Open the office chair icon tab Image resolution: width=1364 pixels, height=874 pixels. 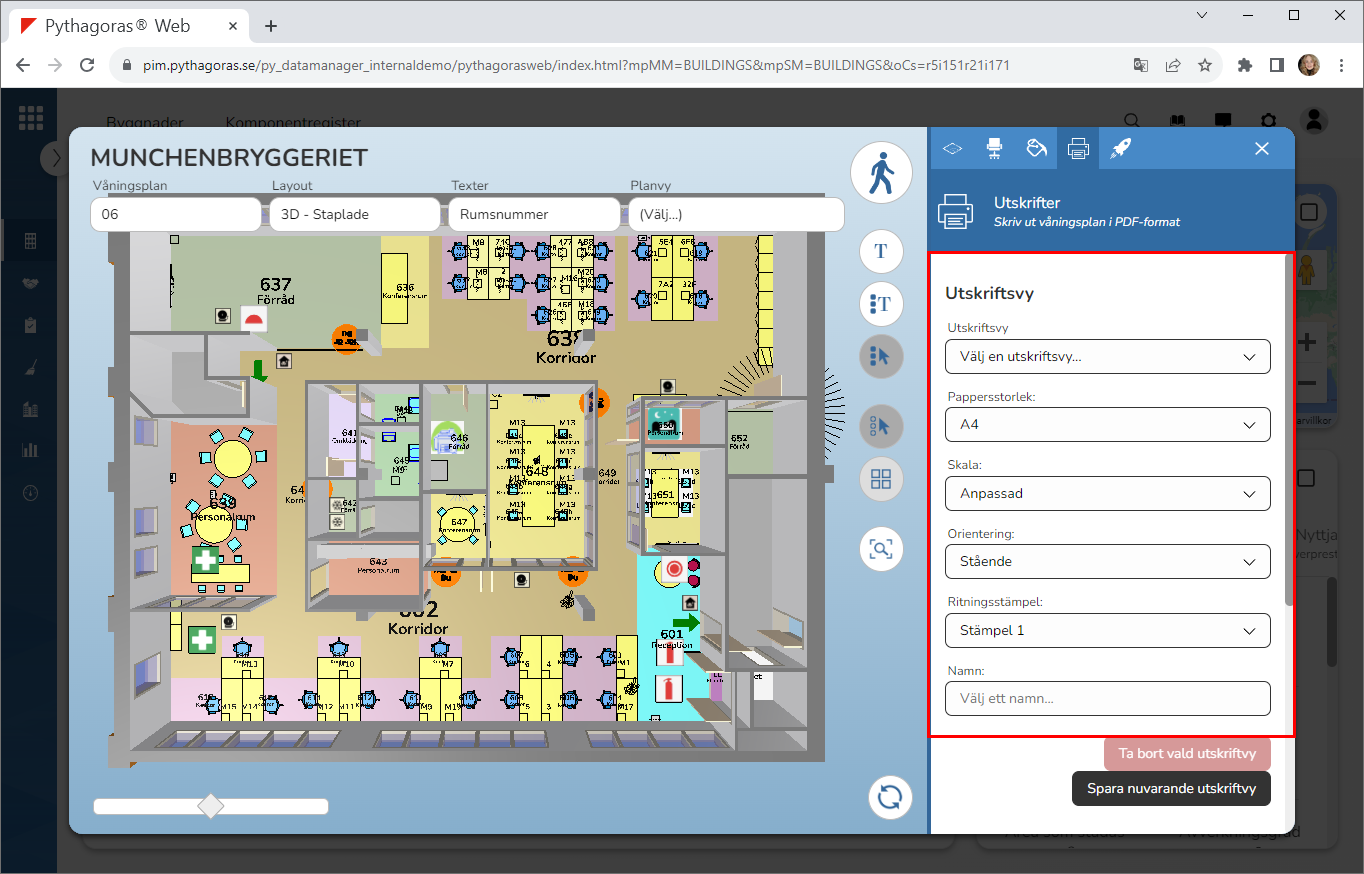[994, 148]
